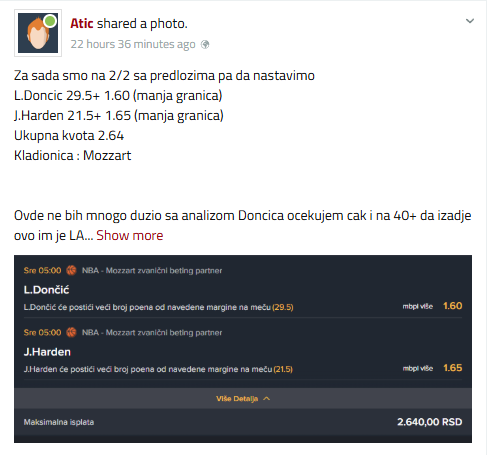
Task: Click the green online status dot
Action: [50, 21]
